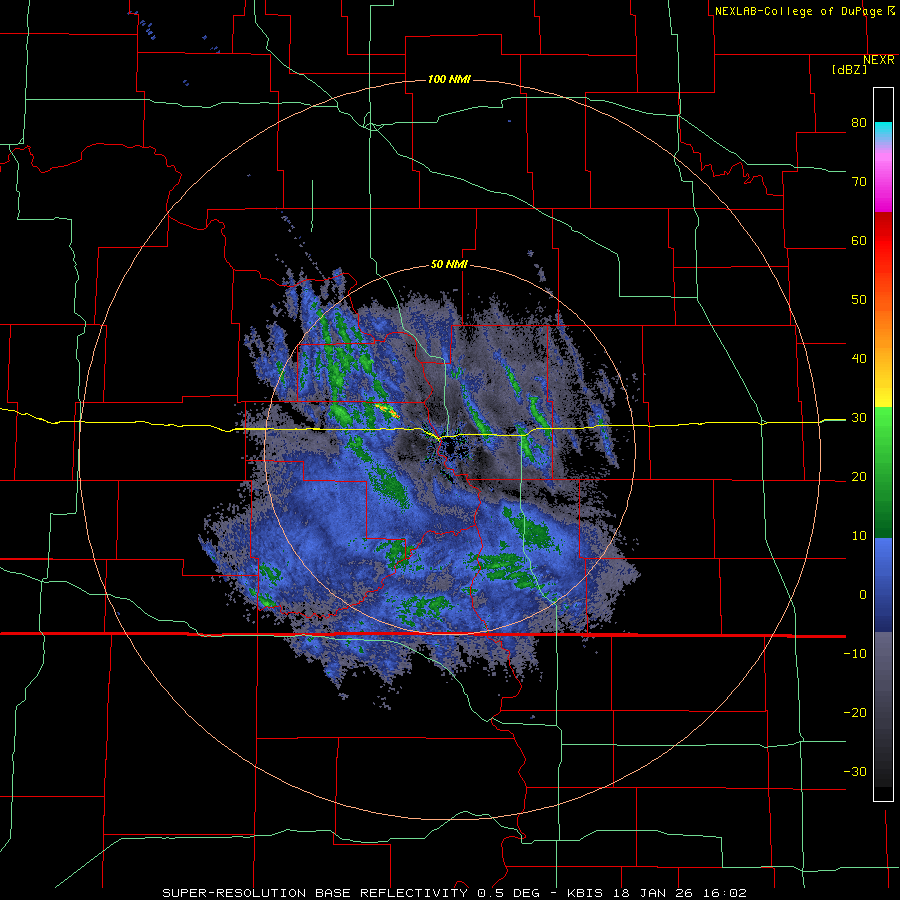Click the "50 NMI" range ring label

coord(449,265)
